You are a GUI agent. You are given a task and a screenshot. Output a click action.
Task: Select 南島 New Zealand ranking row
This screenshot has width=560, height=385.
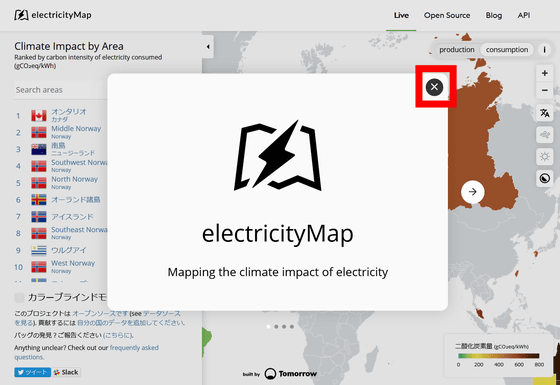[61, 149]
